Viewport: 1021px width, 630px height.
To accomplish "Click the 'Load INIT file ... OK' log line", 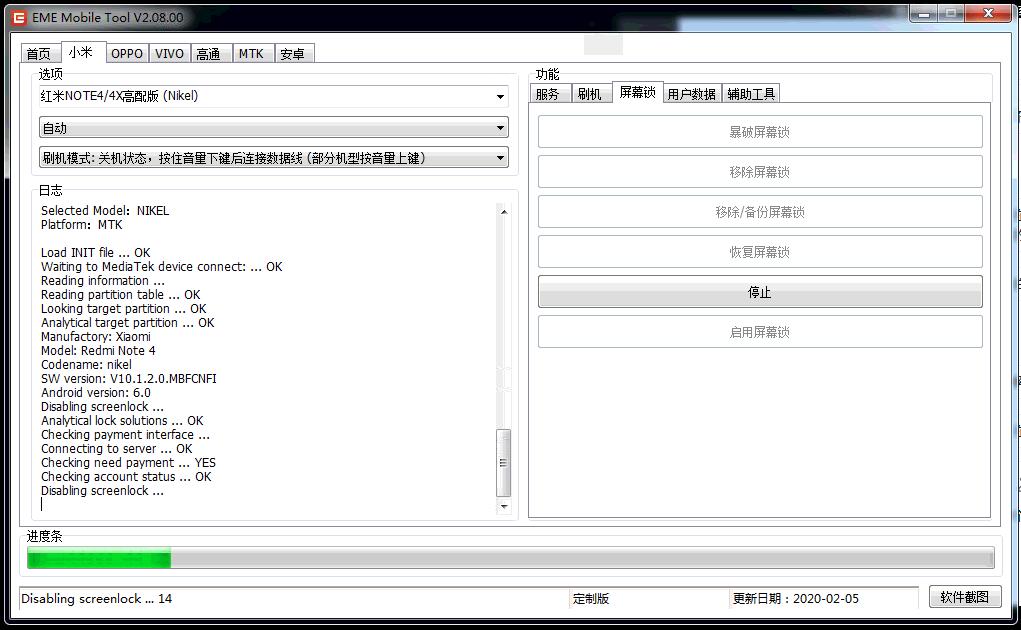I will point(96,253).
